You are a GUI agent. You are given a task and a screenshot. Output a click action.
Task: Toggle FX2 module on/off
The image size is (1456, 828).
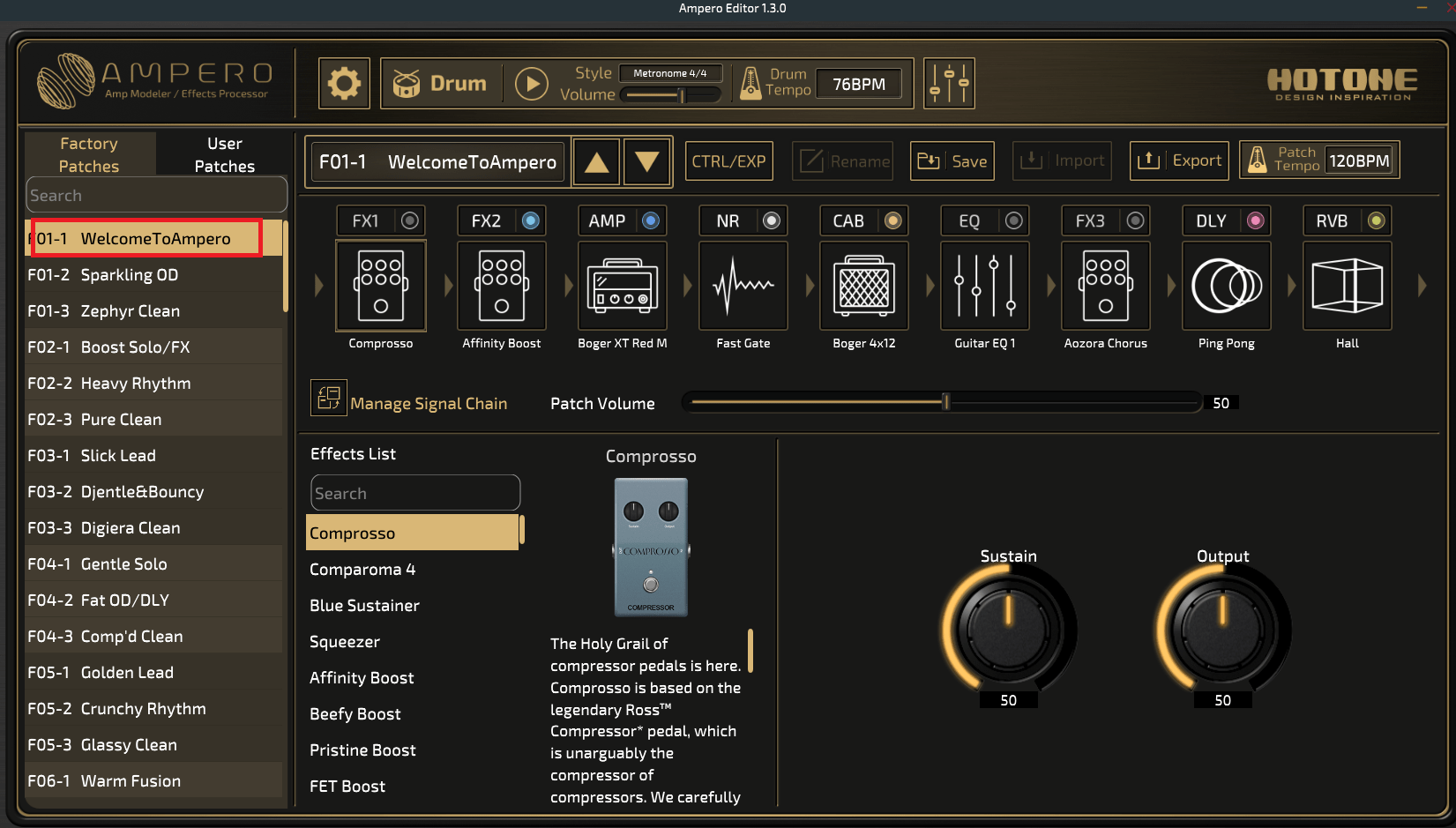click(531, 220)
